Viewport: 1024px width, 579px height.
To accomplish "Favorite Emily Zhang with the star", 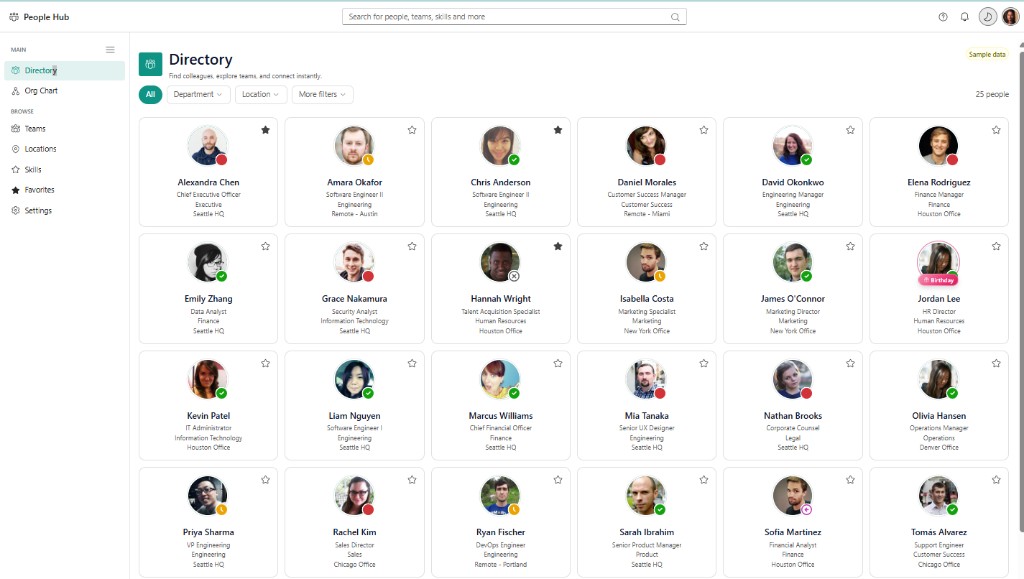I will 265,246.
